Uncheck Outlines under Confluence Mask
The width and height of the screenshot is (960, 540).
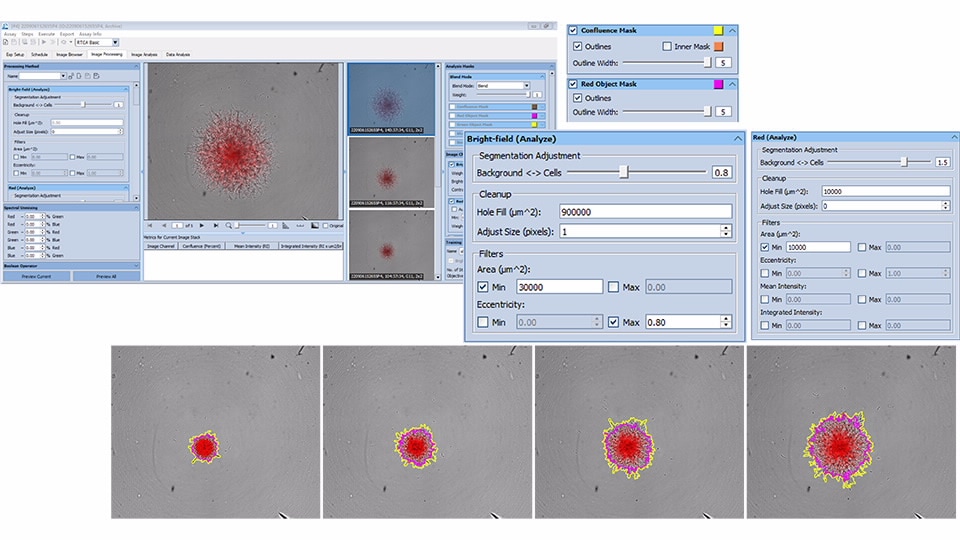tap(578, 47)
